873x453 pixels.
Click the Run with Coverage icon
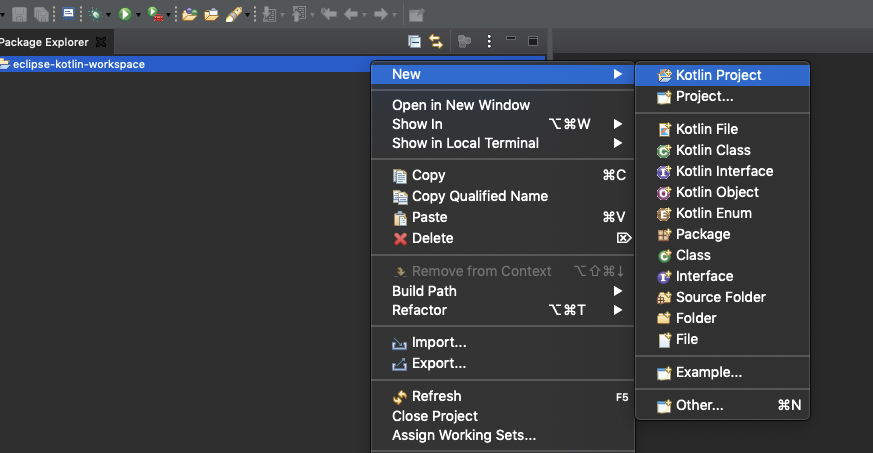155,14
